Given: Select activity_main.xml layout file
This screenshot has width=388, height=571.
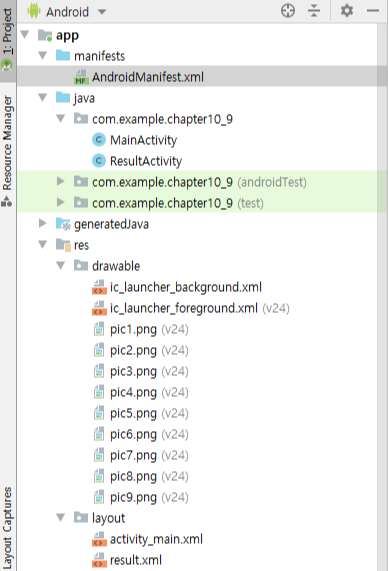Looking at the screenshot, I should tap(156, 539).
